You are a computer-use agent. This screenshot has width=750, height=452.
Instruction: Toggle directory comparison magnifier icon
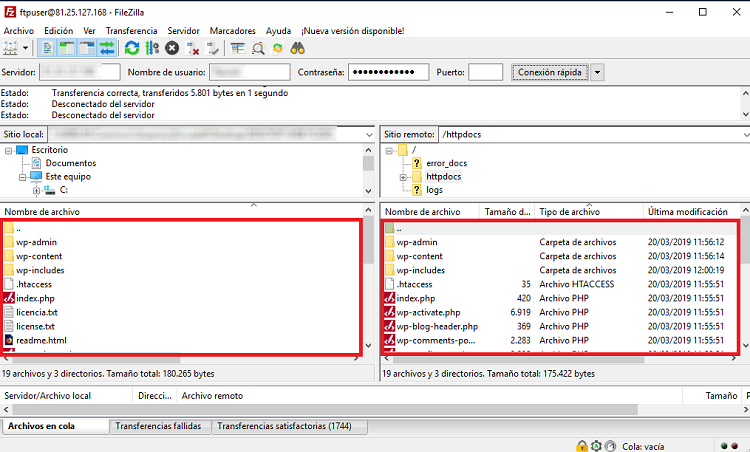point(258,48)
